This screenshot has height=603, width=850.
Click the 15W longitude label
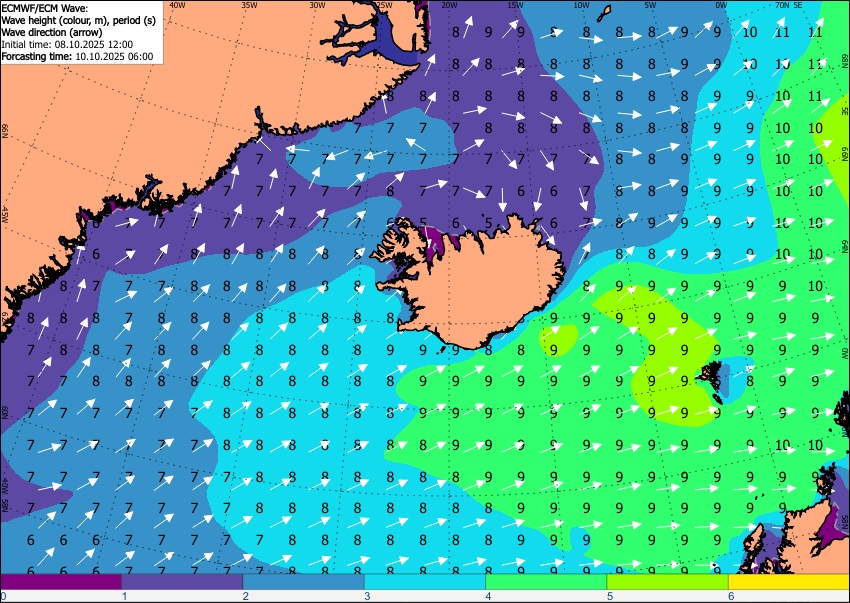[x=516, y=5]
